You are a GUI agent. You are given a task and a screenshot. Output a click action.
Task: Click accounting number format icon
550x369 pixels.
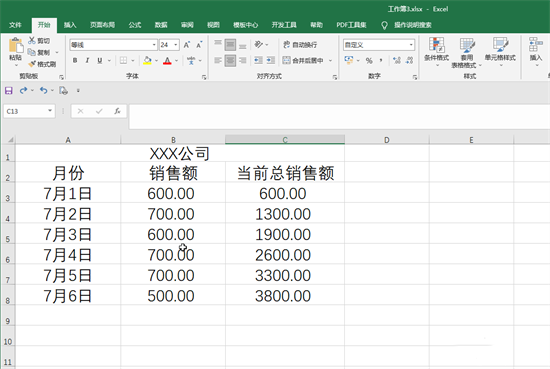click(x=349, y=60)
